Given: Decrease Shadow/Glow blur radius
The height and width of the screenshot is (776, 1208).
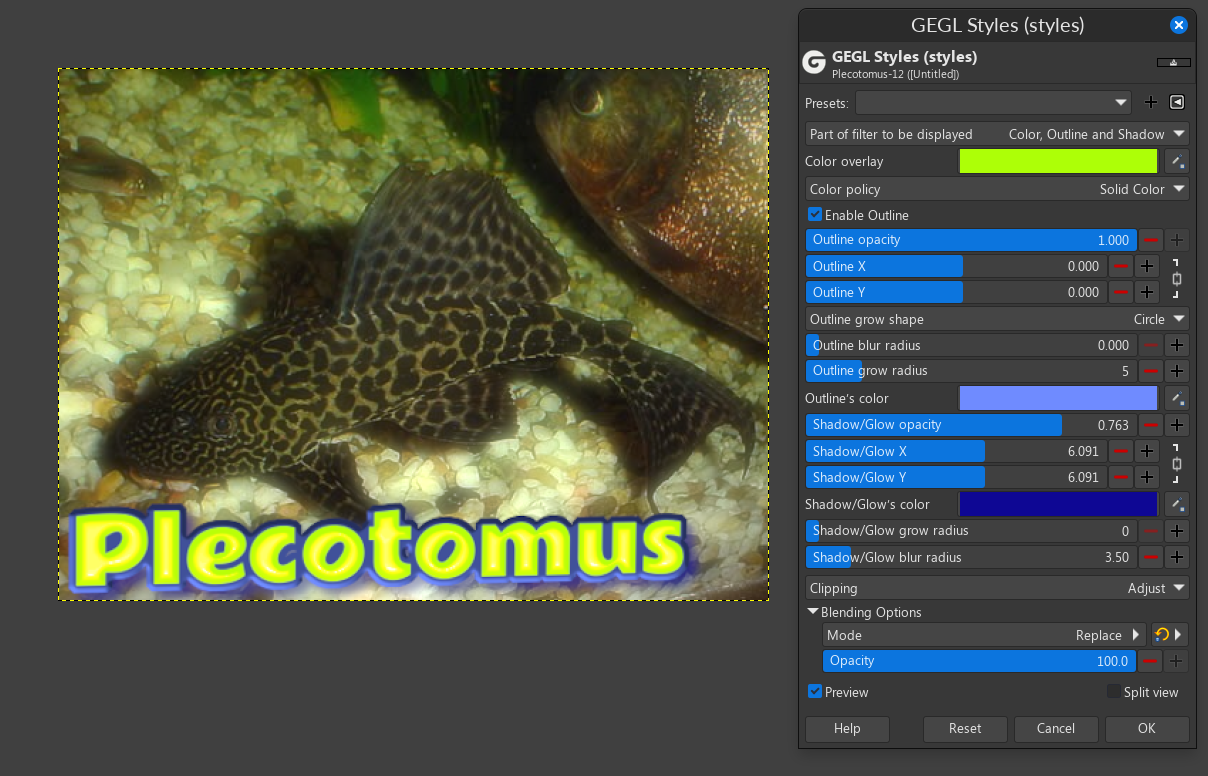Looking at the screenshot, I should click(1151, 557).
